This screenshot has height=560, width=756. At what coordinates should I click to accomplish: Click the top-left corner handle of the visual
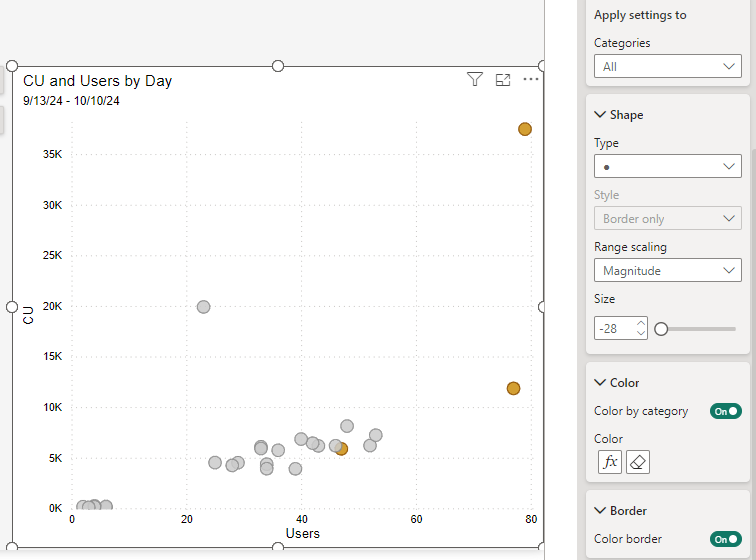point(12,66)
